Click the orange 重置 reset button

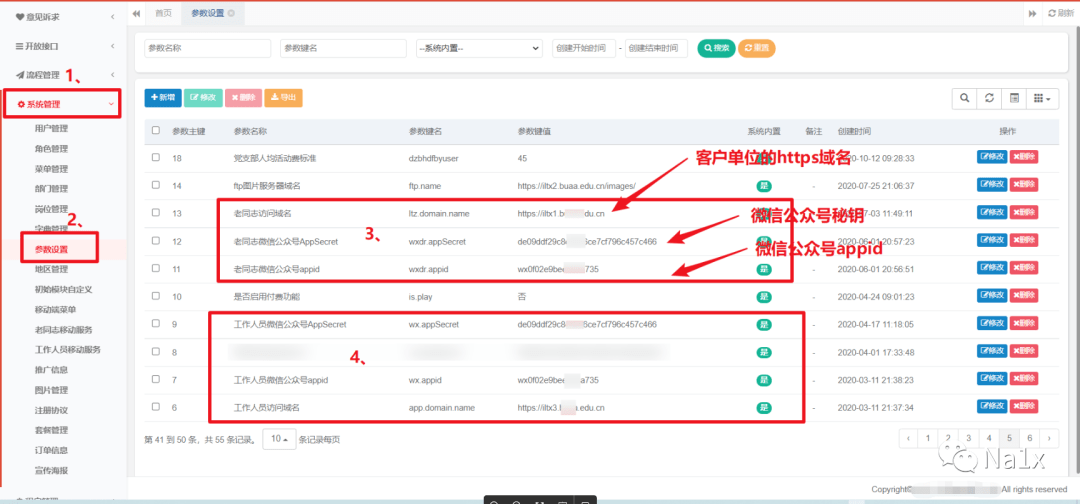(756, 48)
